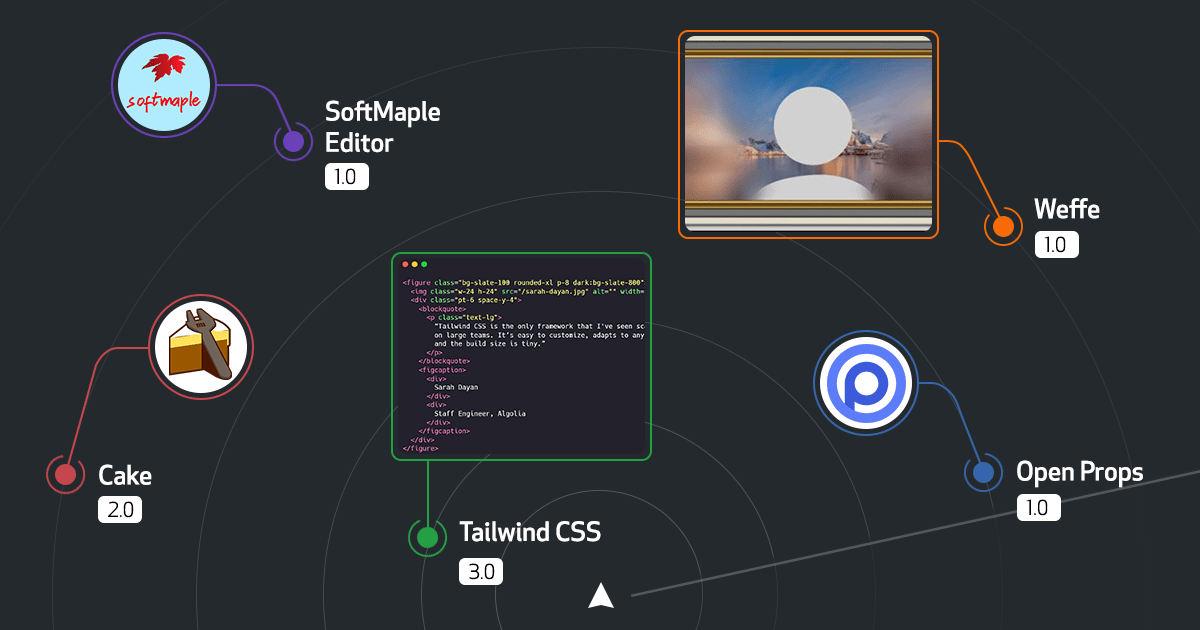
Task: Expand the Weffe 1.0 version badge
Action: (1056, 243)
